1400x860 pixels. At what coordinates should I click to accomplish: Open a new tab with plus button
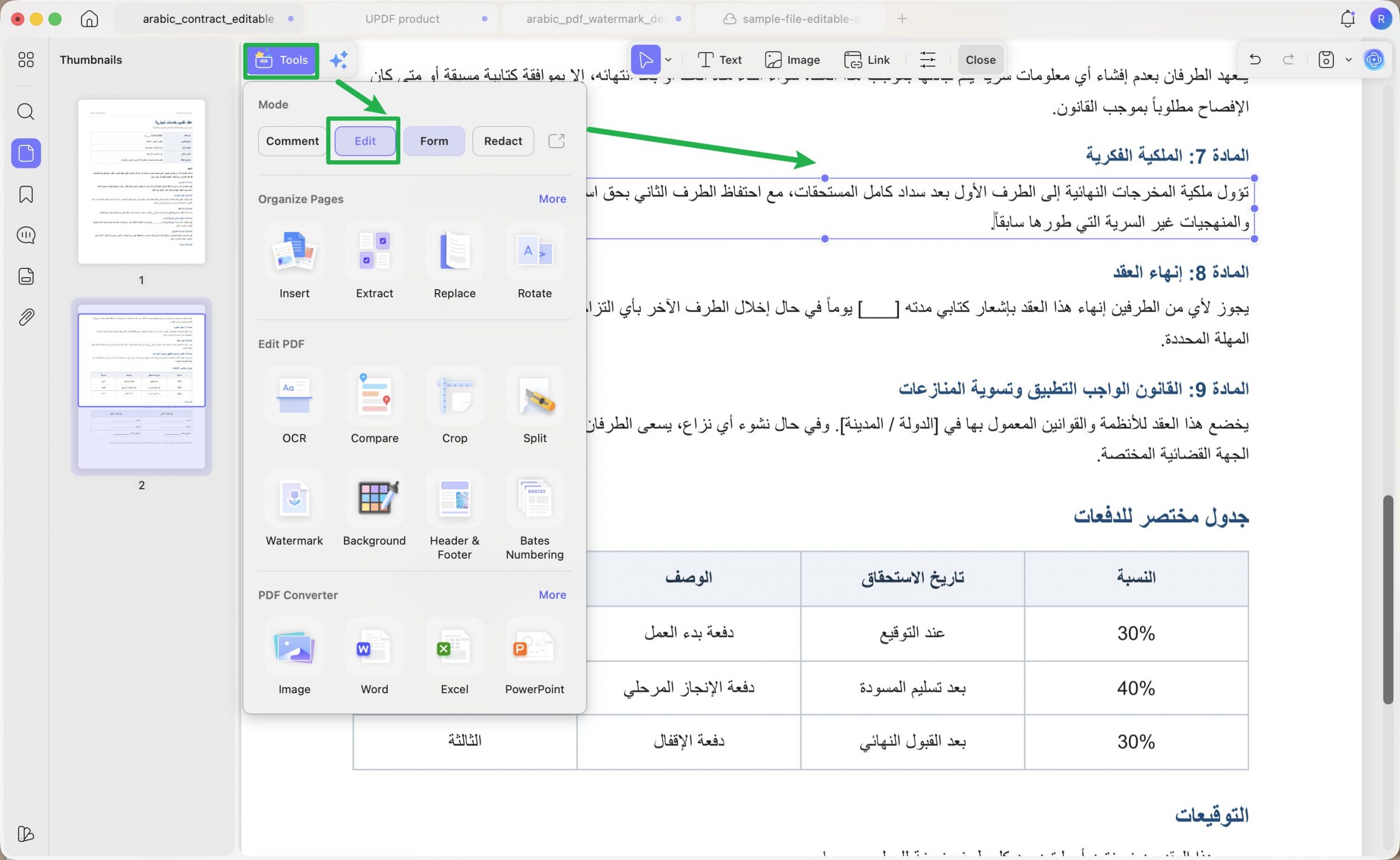[x=902, y=19]
